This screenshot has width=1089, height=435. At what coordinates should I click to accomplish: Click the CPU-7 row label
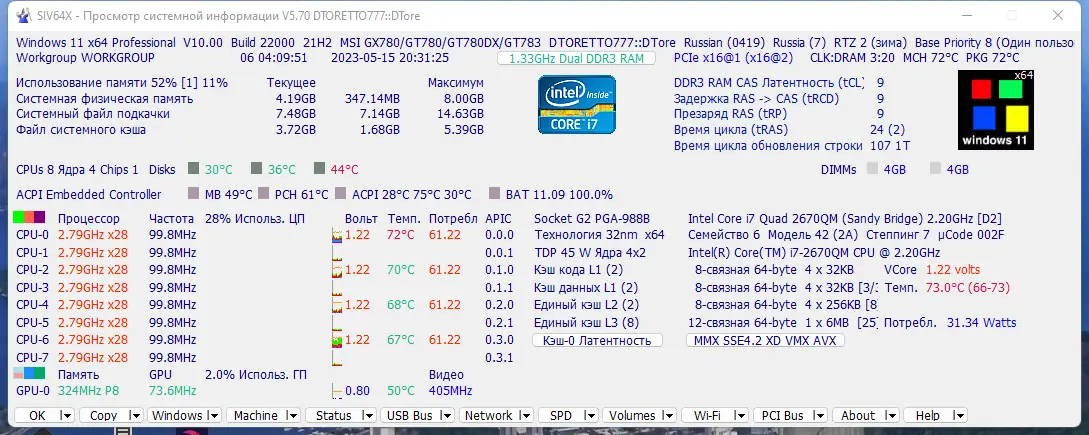click(32, 357)
